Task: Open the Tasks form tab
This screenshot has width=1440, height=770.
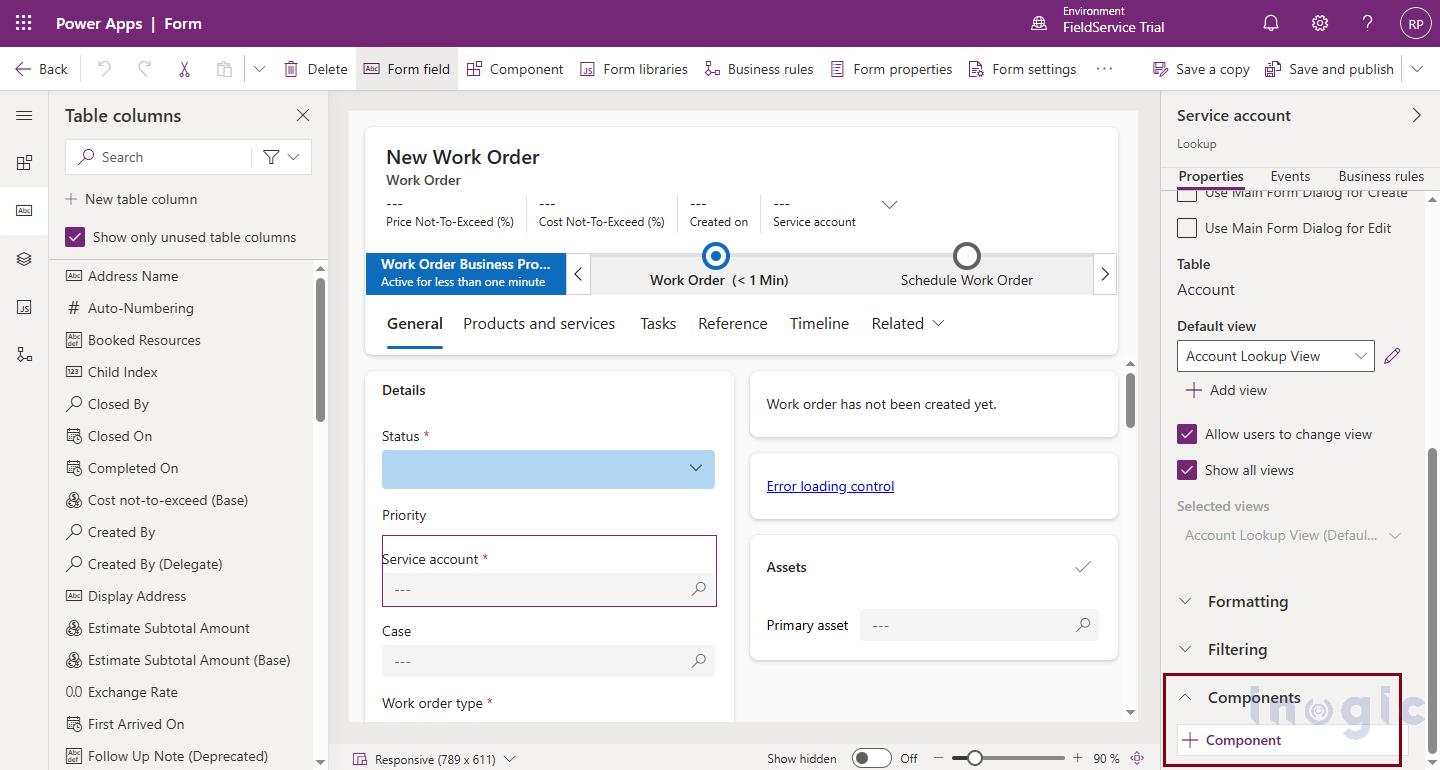Action: coord(658,323)
